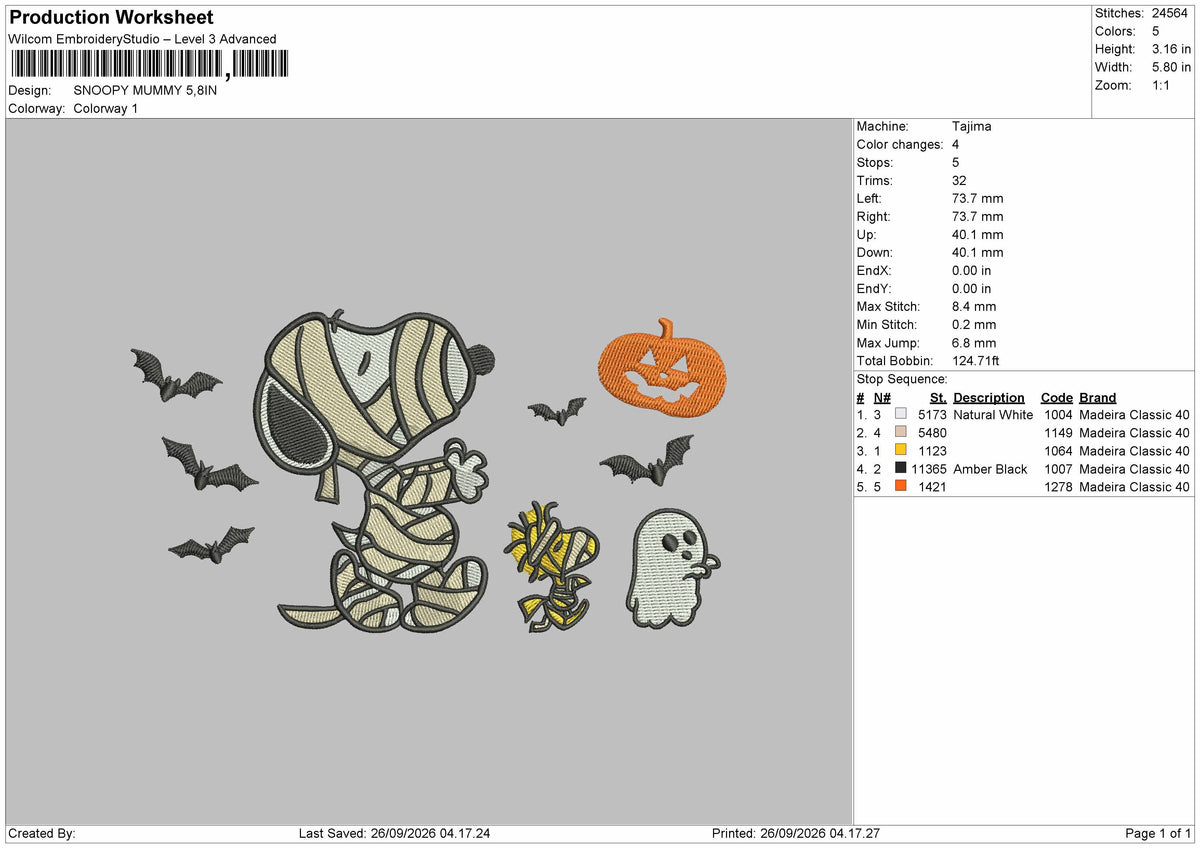Click the Right value '73.7 mm'
The width and height of the screenshot is (1200, 848).
[x=977, y=217]
